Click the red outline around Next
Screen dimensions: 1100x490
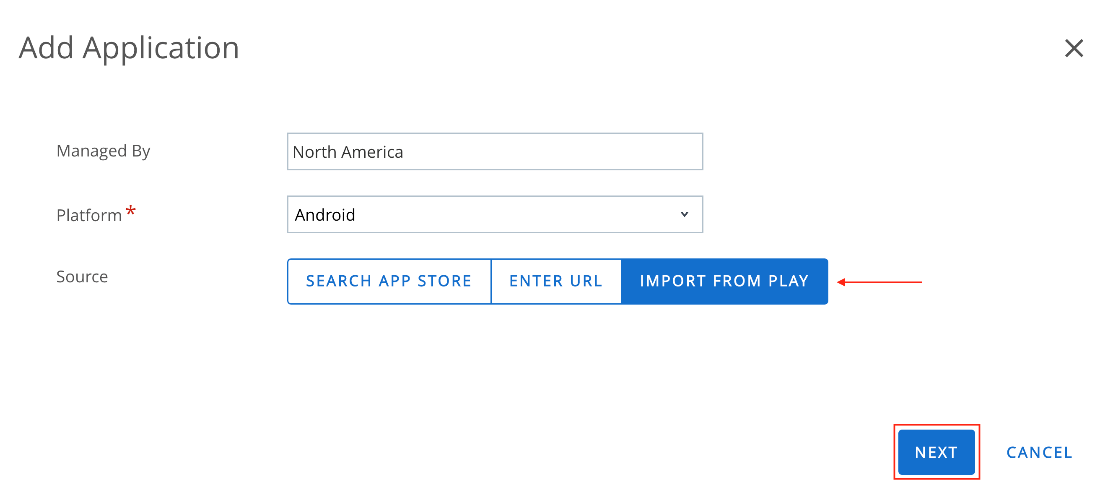(x=936, y=427)
